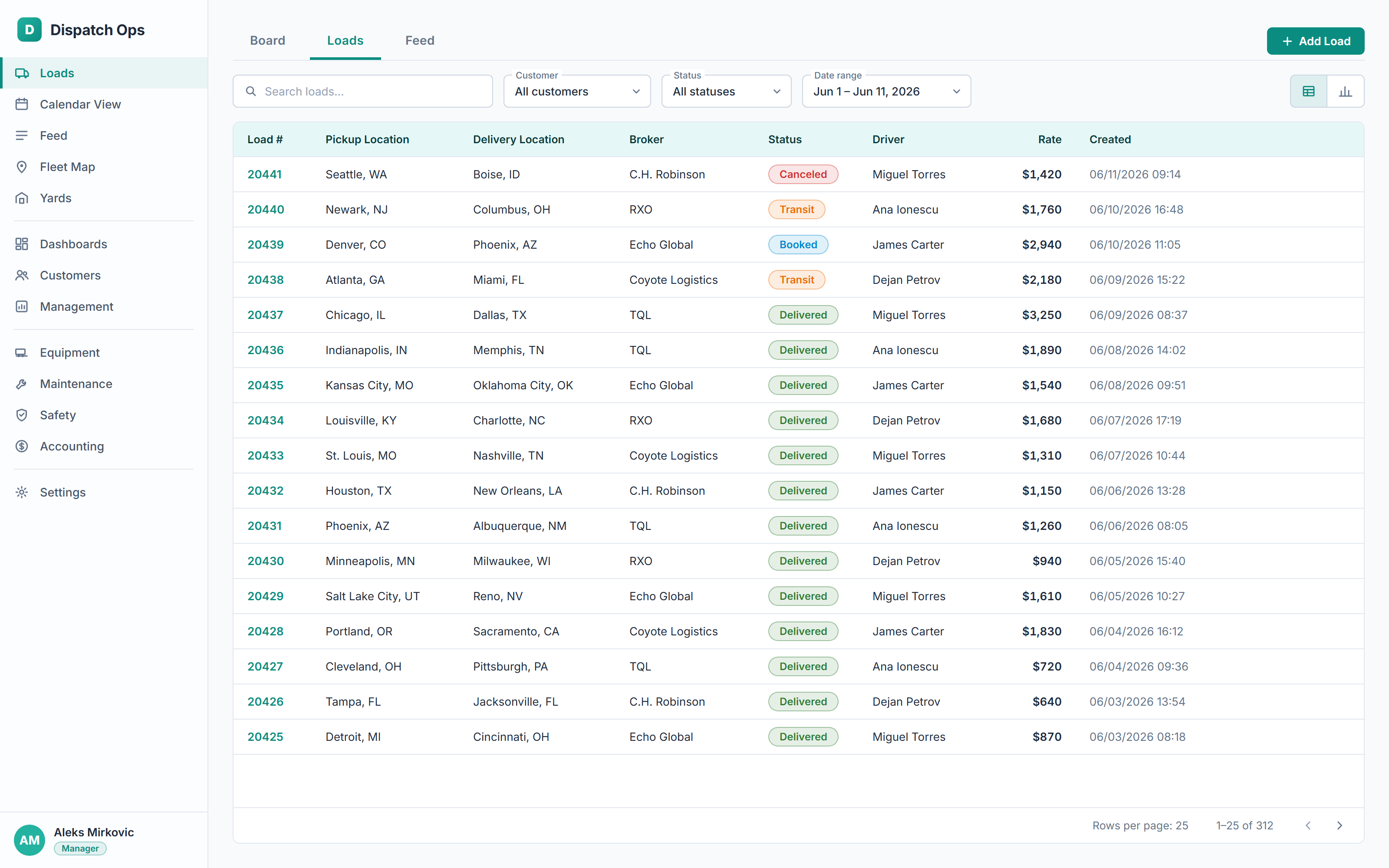Sort by Status column header
Image resolution: width=1389 pixels, height=868 pixels.
click(785, 139)
